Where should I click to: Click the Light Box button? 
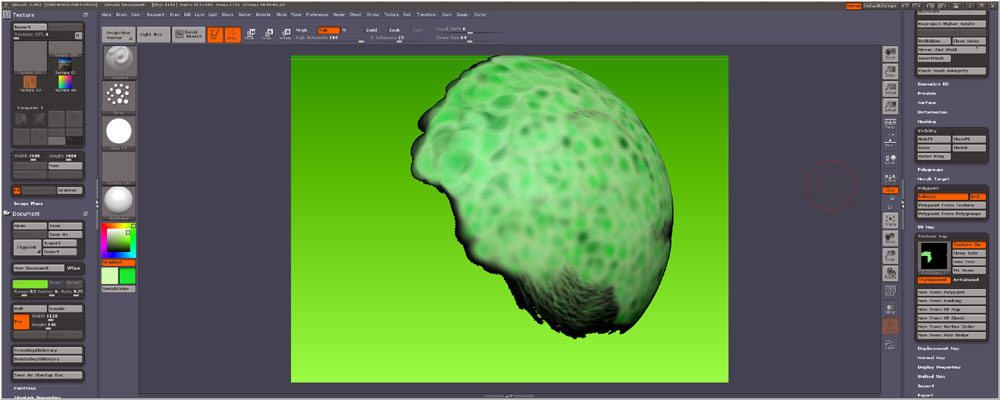[x=152, y=34]
